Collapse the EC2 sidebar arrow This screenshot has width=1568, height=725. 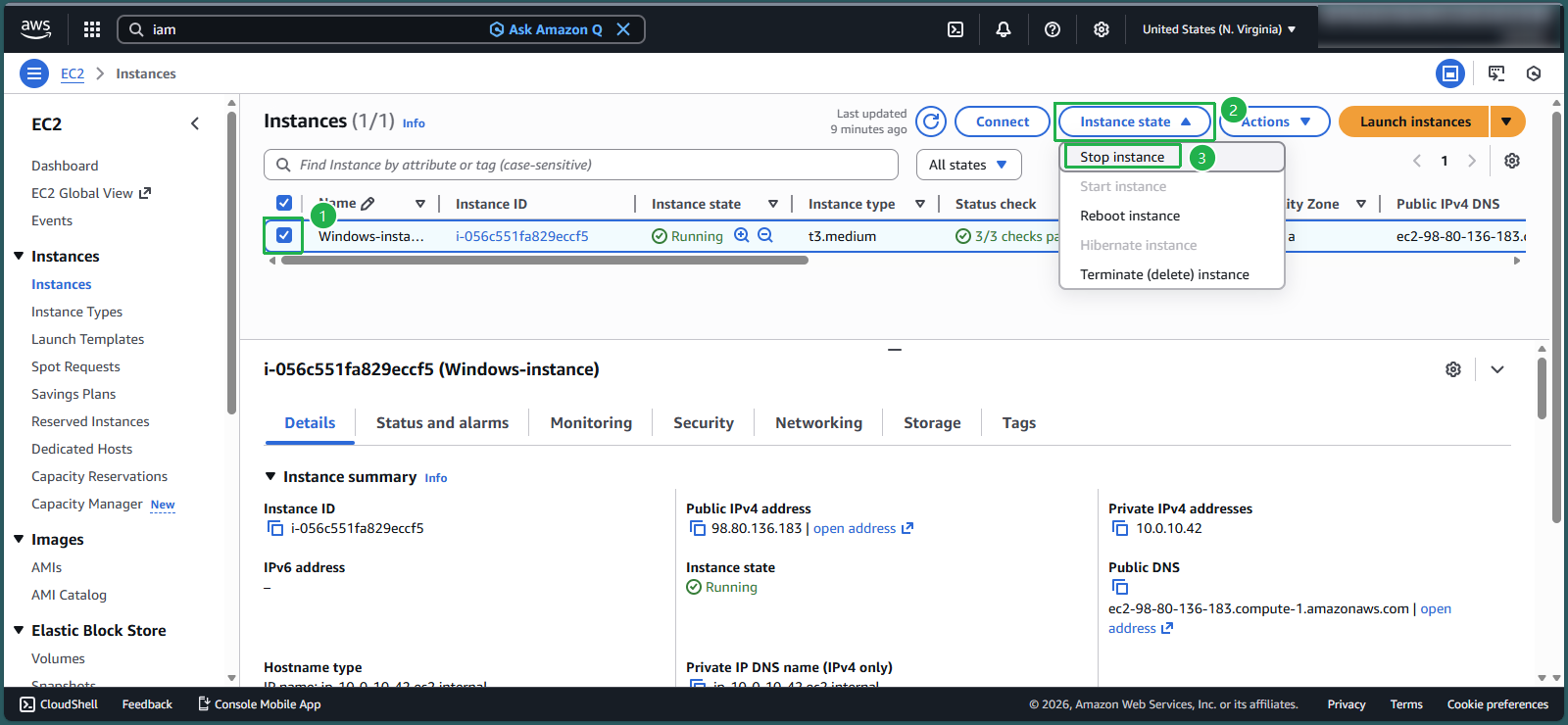pyautogui.click(x=195, y=123)
